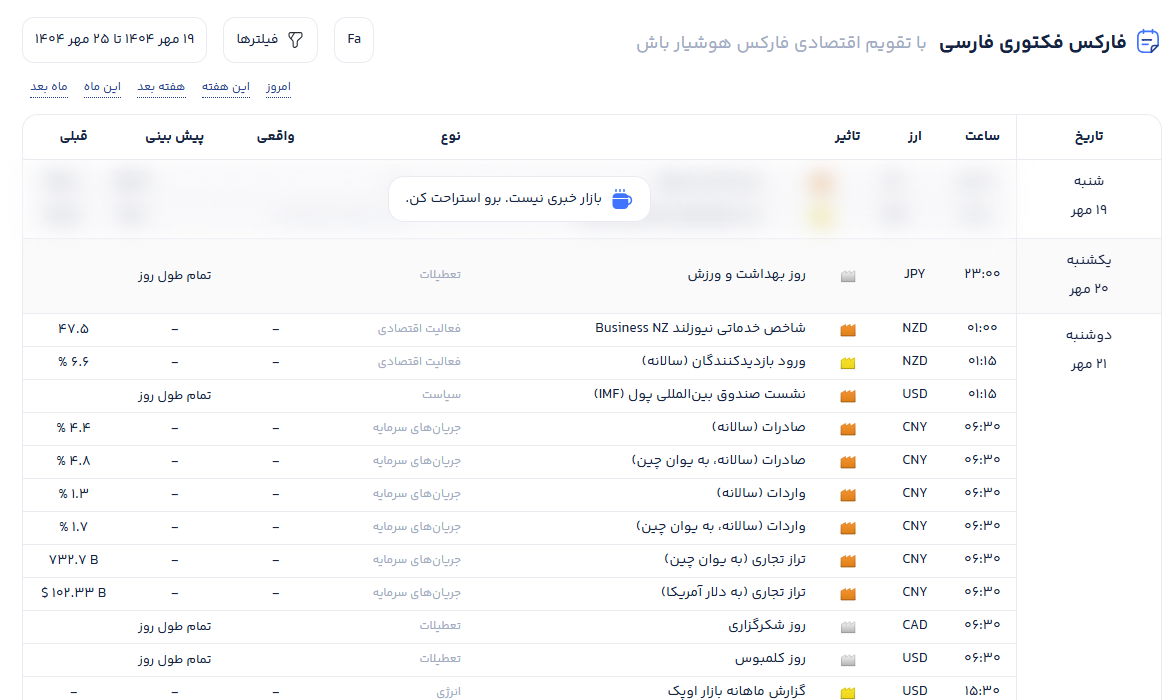Image resolution: width=1173 pixels, height=700 pixels.
Task: Click the coffee cup icon in no-news notice
Action: pyautogui.click(x=621, y=199)
